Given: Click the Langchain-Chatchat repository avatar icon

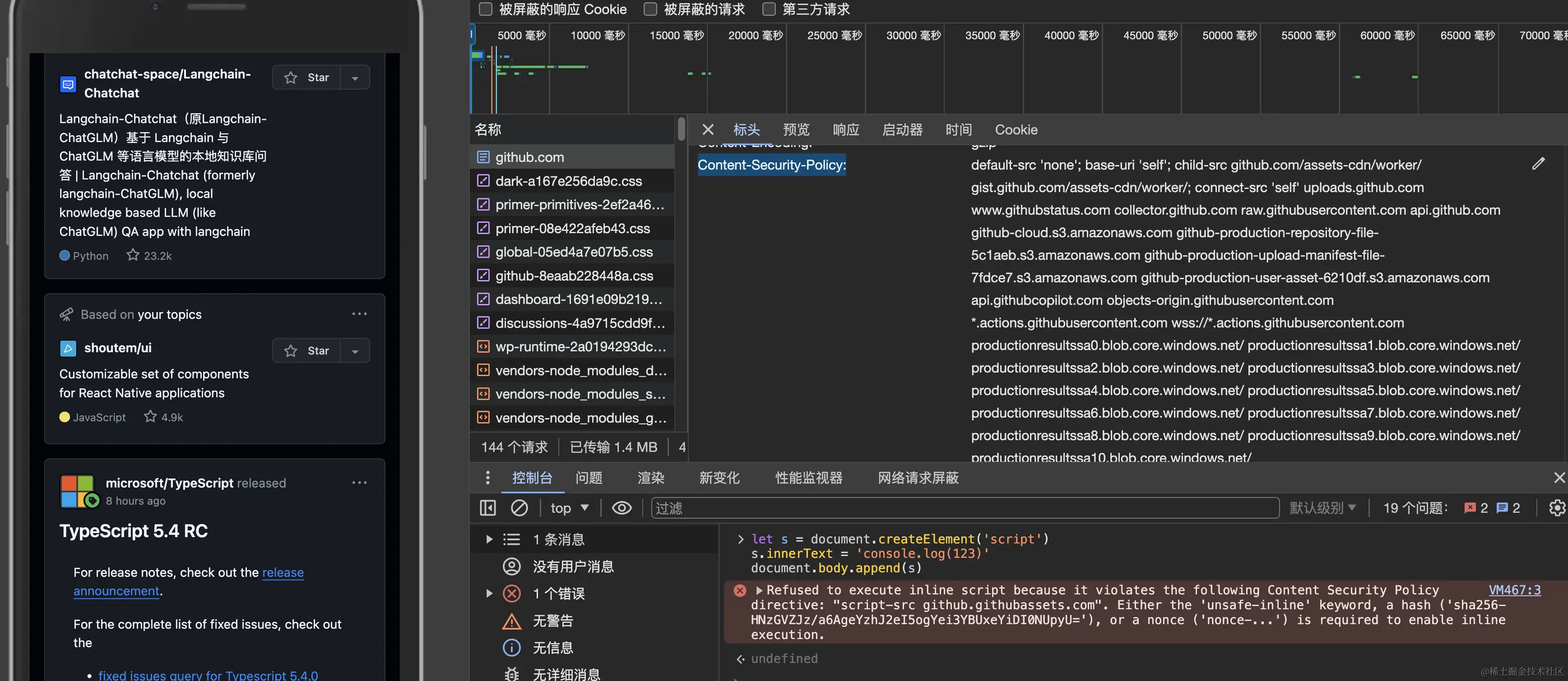Looking at the screenshot, I should click(68, 84).
